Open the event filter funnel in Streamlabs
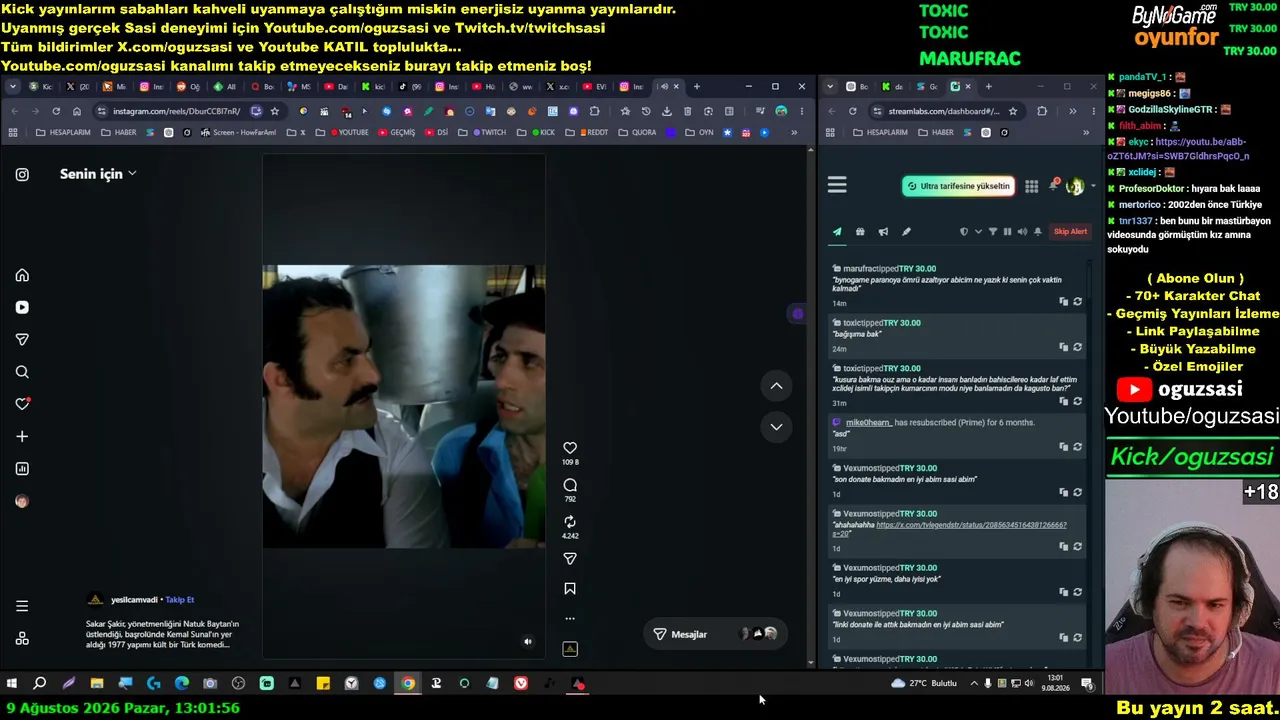This screenshot has height=720, width=1280. tap(993, 232)
